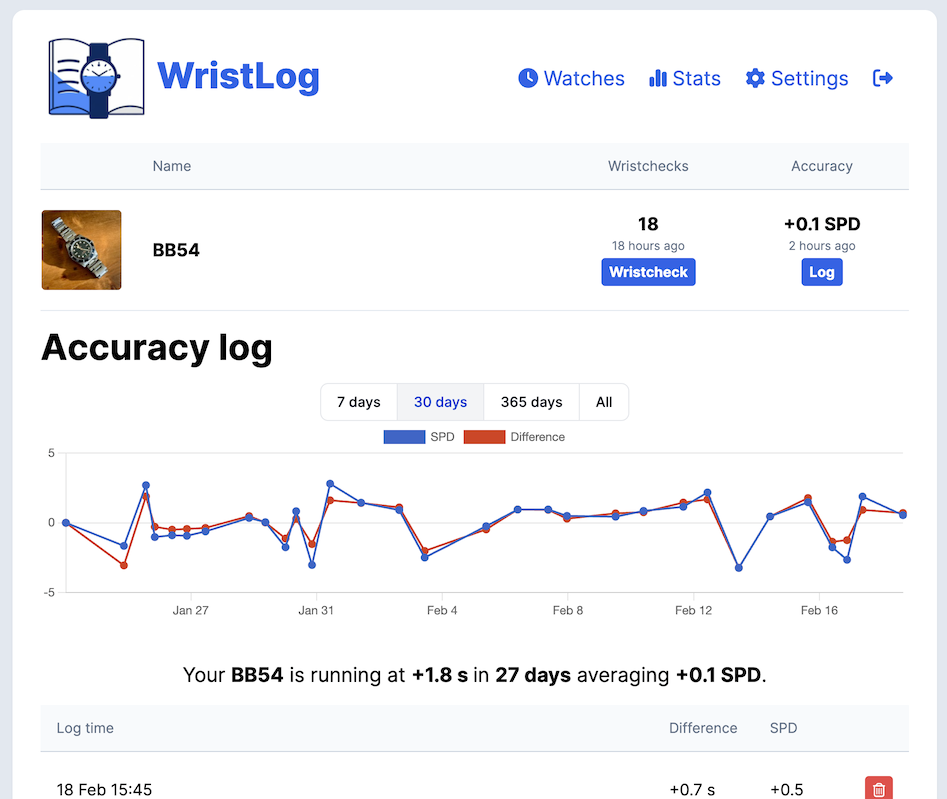
Task: Toggle the blue SPD legend swatch
Action: coord(403,437)
